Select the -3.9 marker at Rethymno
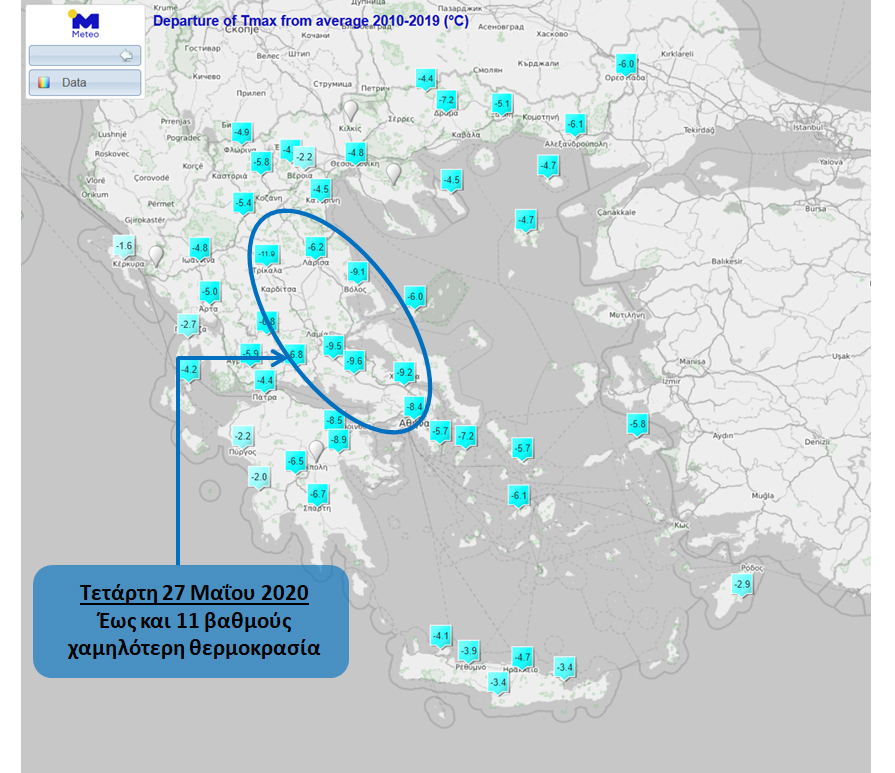The image size is (895, 773). pos(469,652)
